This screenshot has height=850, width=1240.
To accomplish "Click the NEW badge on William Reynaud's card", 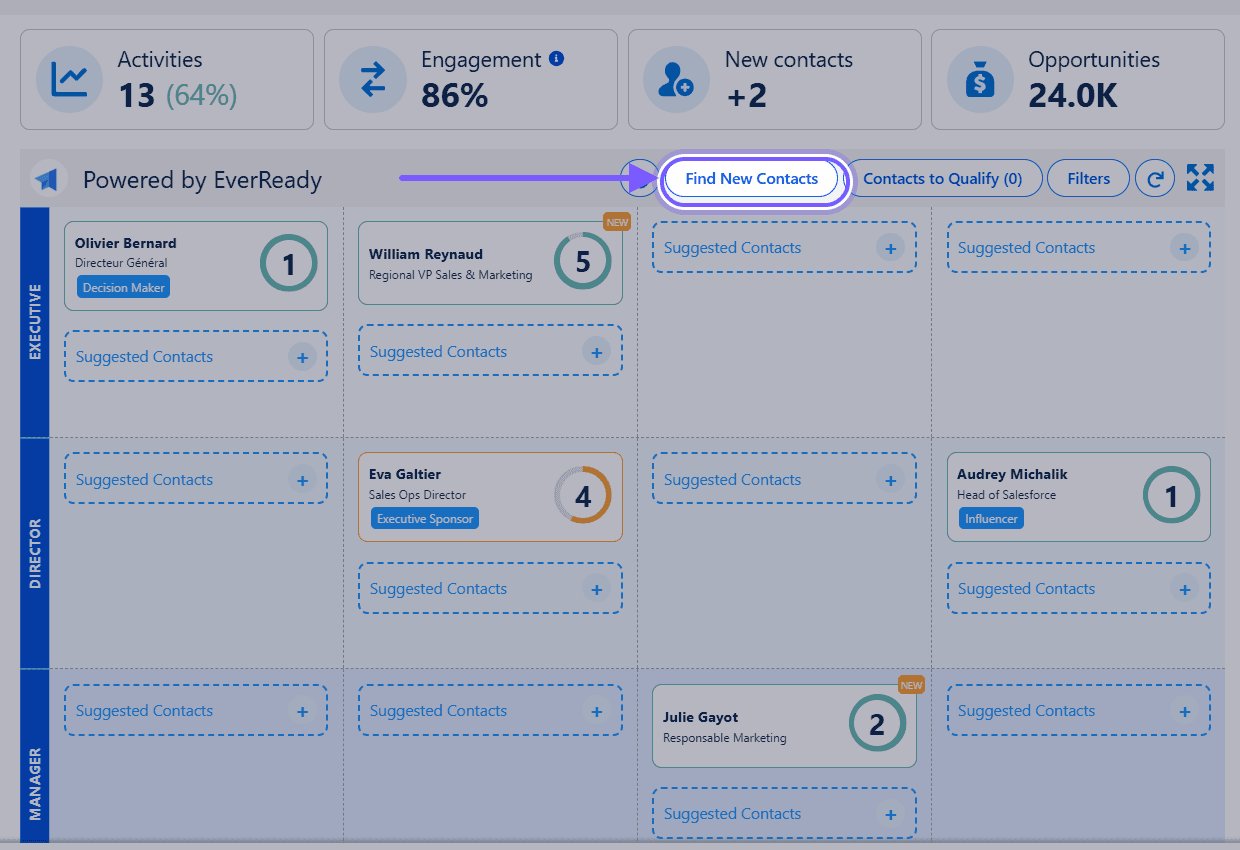I will point(617,222).
